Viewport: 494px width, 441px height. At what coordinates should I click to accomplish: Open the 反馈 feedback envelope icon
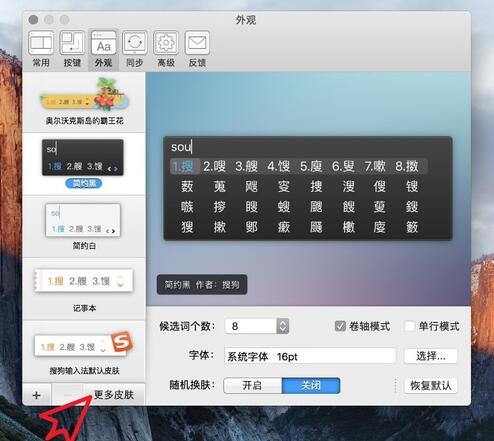(x=197, y=49)
